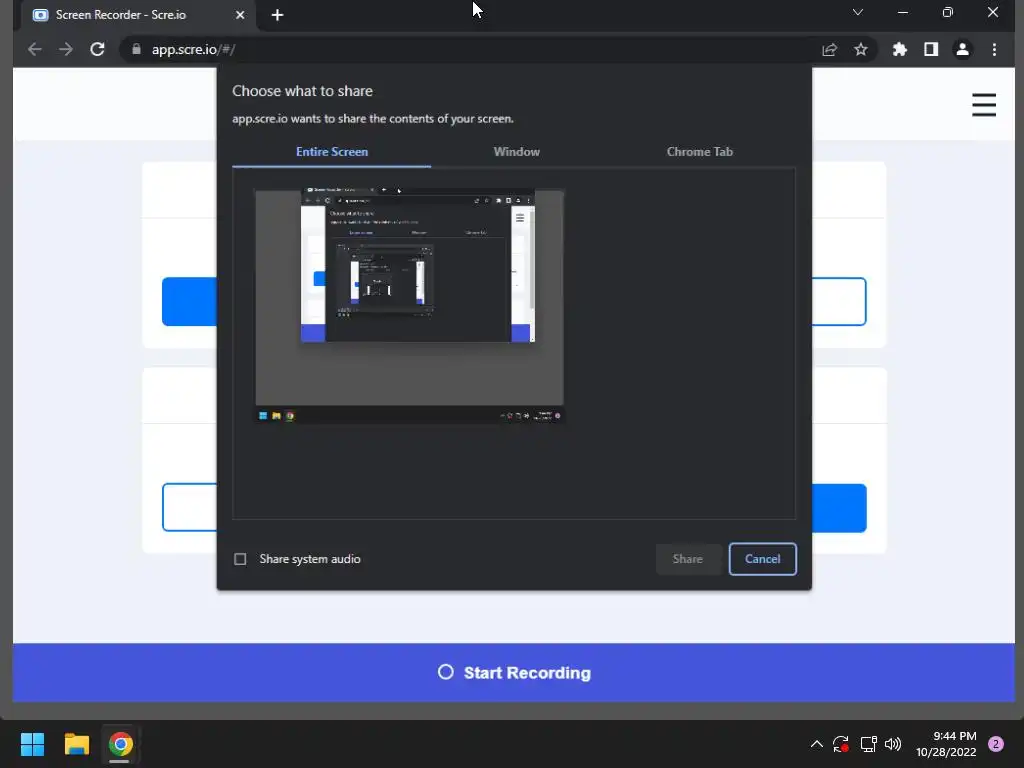This screenshot has width=1024, height=768.
Task: Click Chrome icon in taskbar
Action: tap(120, 744)
